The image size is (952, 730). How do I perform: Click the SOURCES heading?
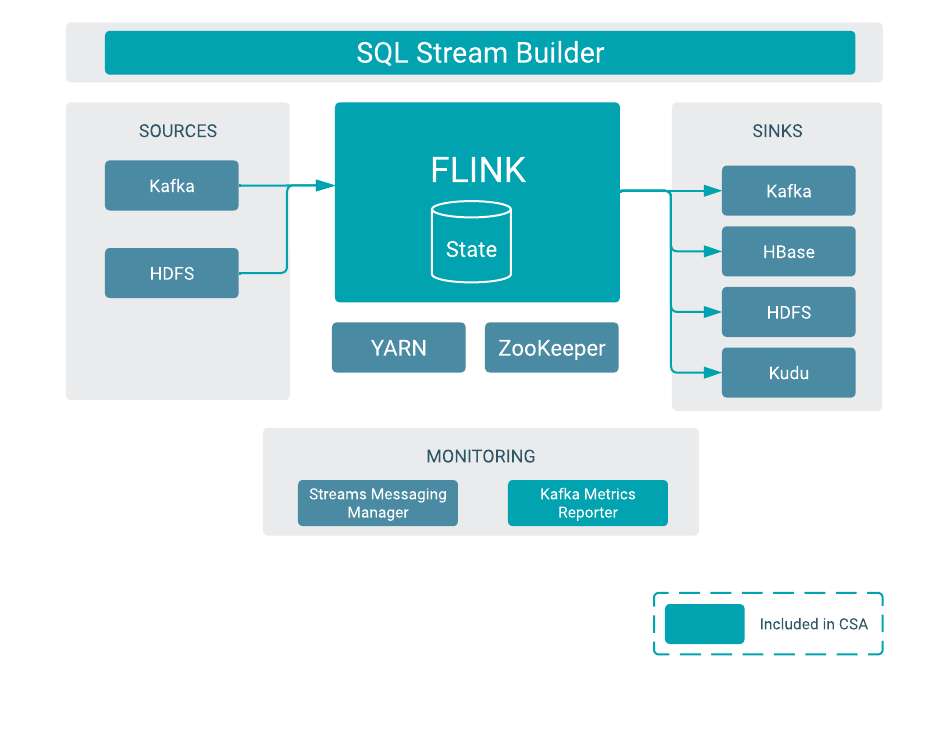pyautogui.click(x=178, y=131)
